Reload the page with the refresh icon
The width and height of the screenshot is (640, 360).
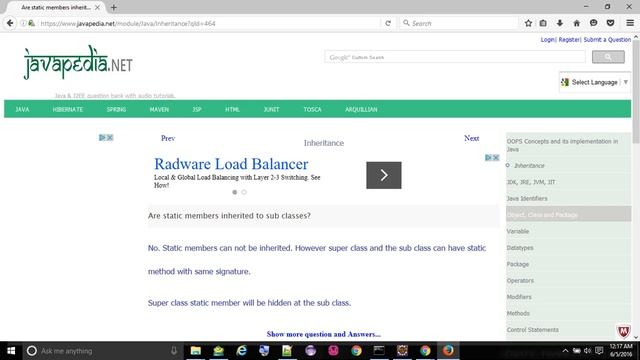pyautogui.click(x=388, y=23)
